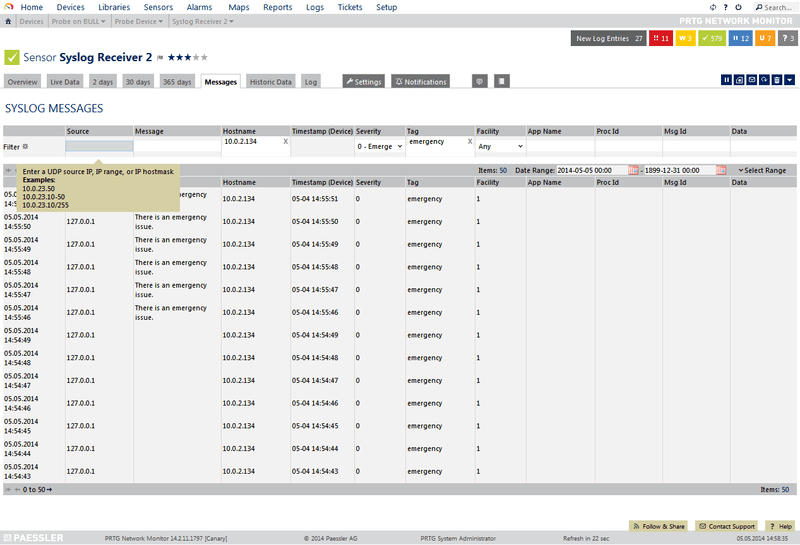Expand the sensor toolbar dropdown arrow

[789, 80]
